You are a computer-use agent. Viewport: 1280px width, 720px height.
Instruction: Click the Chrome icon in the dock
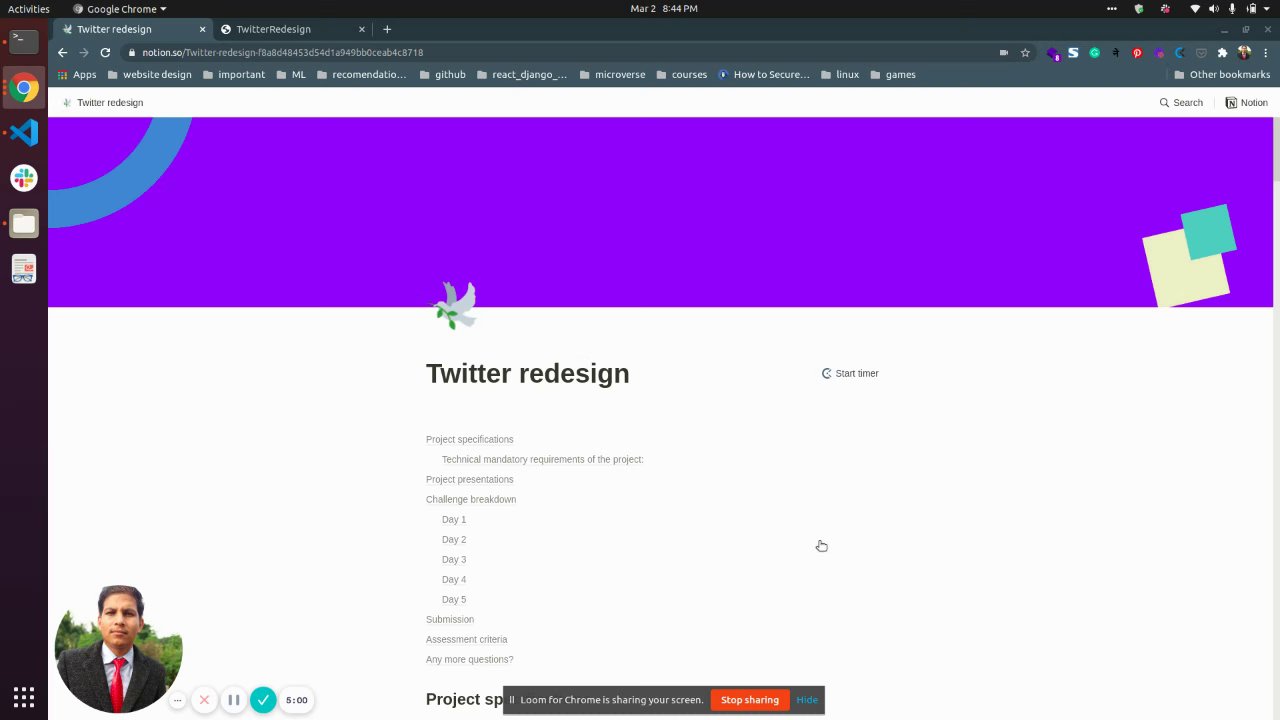click(x=24, y=88)
